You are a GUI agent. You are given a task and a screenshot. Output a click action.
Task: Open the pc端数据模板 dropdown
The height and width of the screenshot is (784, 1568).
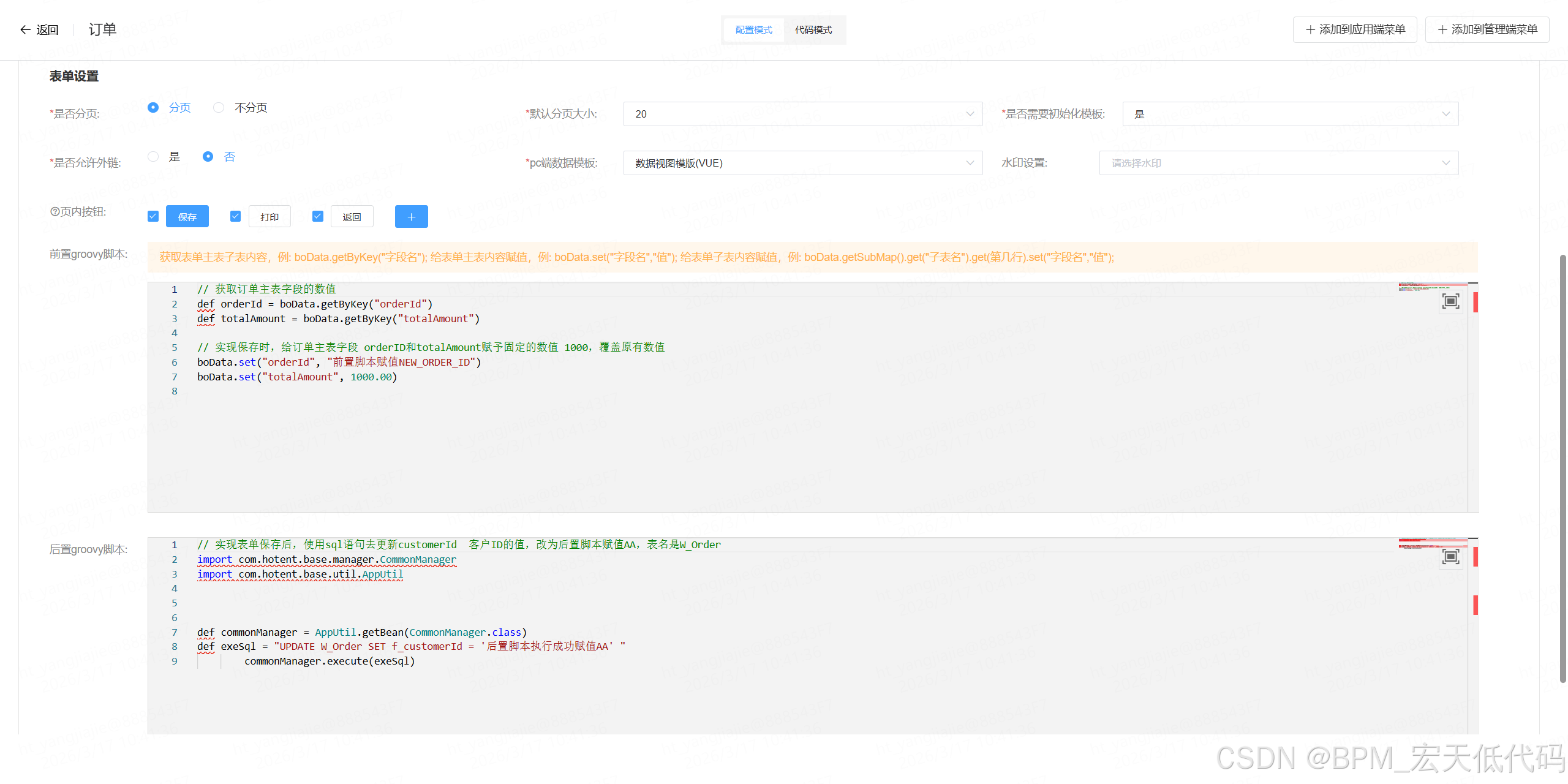coord(802,163)
